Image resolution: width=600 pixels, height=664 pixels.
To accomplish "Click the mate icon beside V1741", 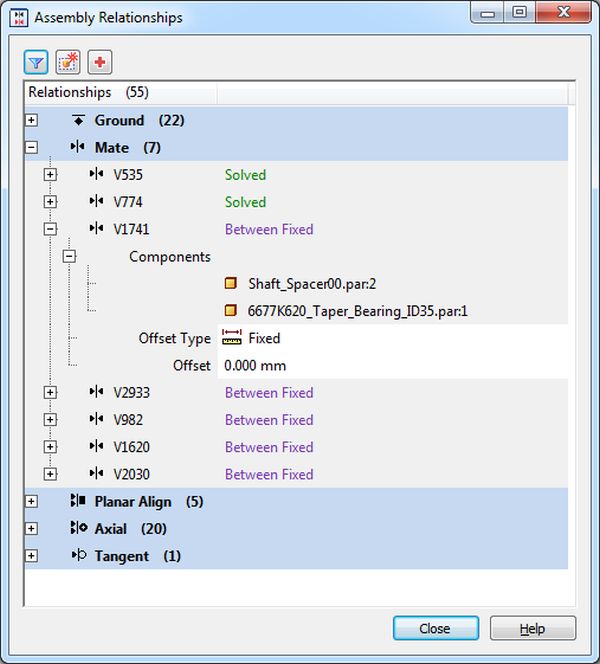I will coord(96,229).
